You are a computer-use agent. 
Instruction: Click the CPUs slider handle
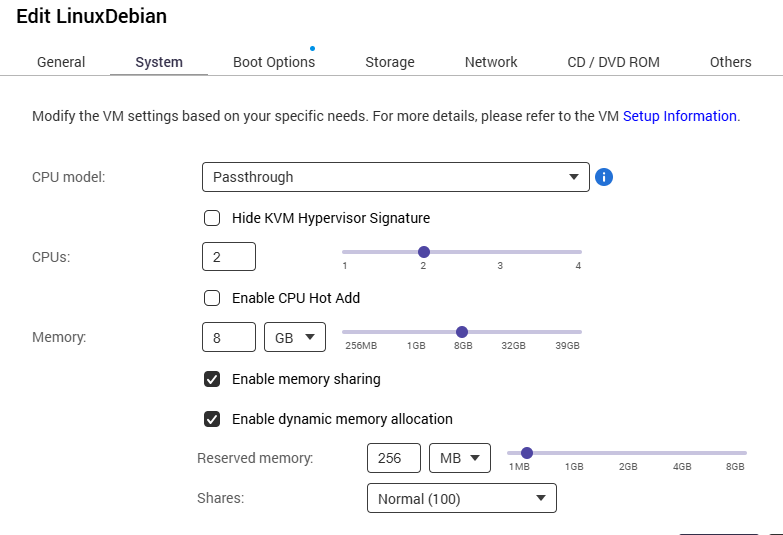pyautogui.click(x=423, y=252)
